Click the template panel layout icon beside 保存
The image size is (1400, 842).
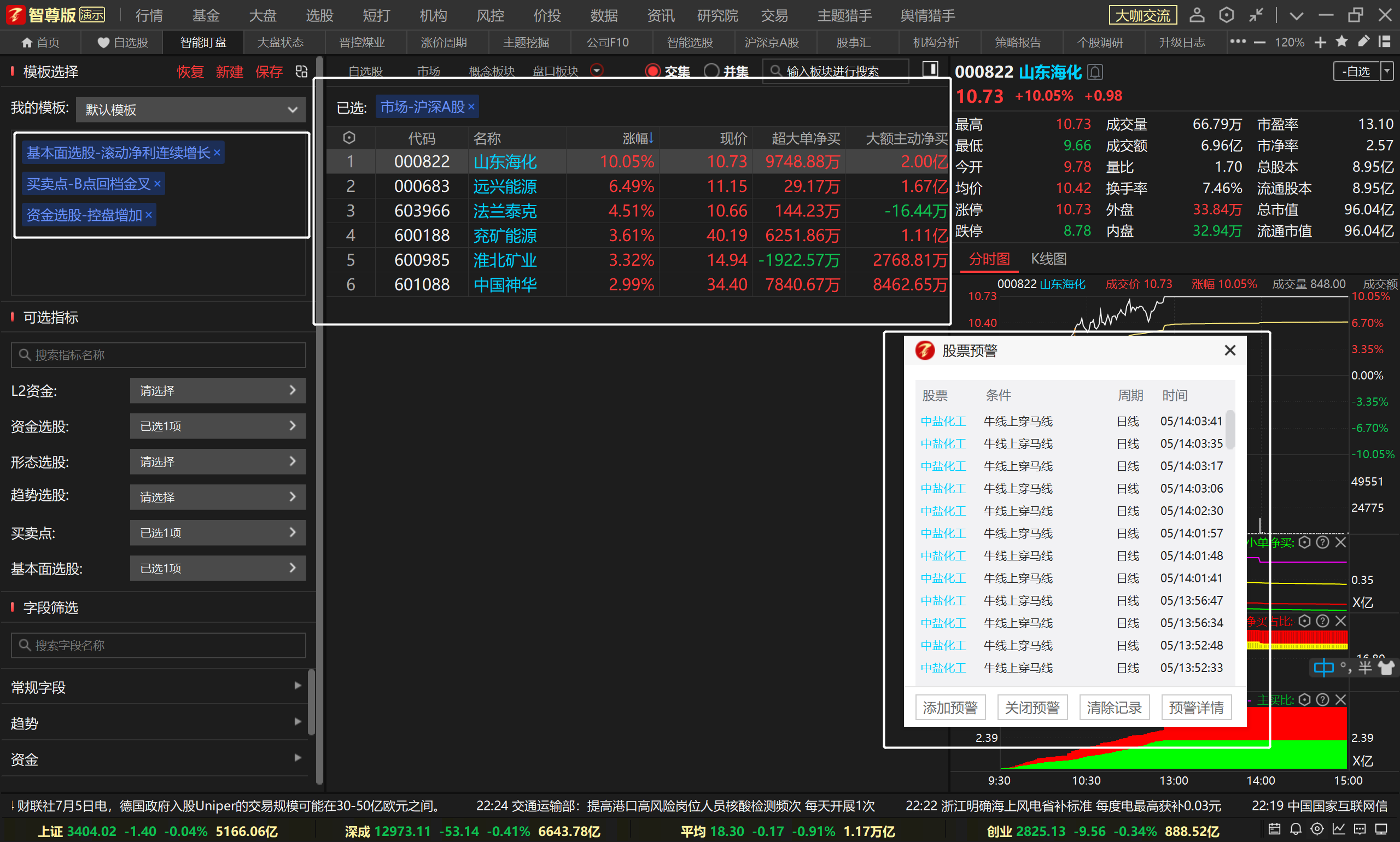click(x=302, y=72)
